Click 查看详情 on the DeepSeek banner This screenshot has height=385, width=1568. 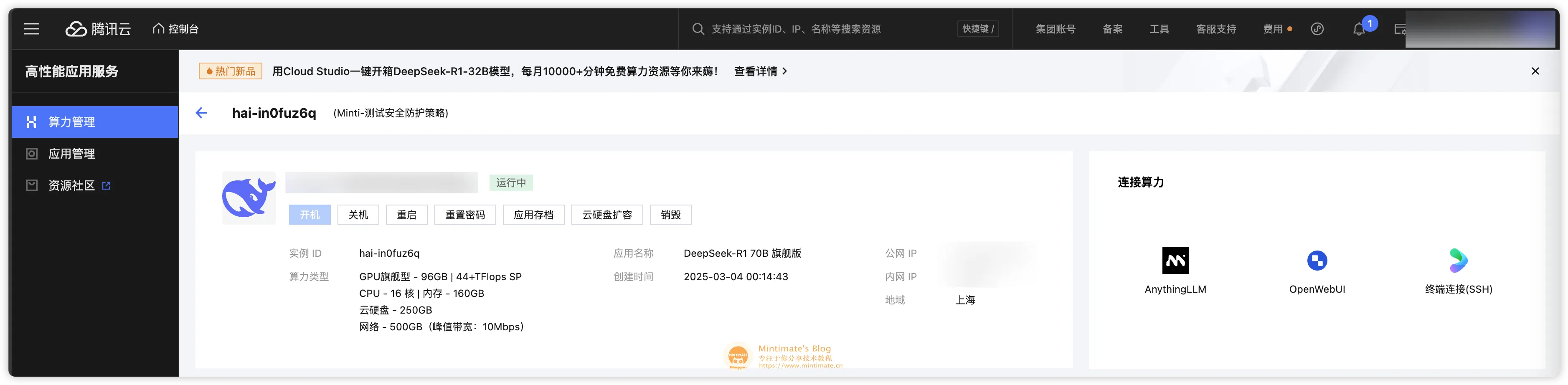click(758, 71)
